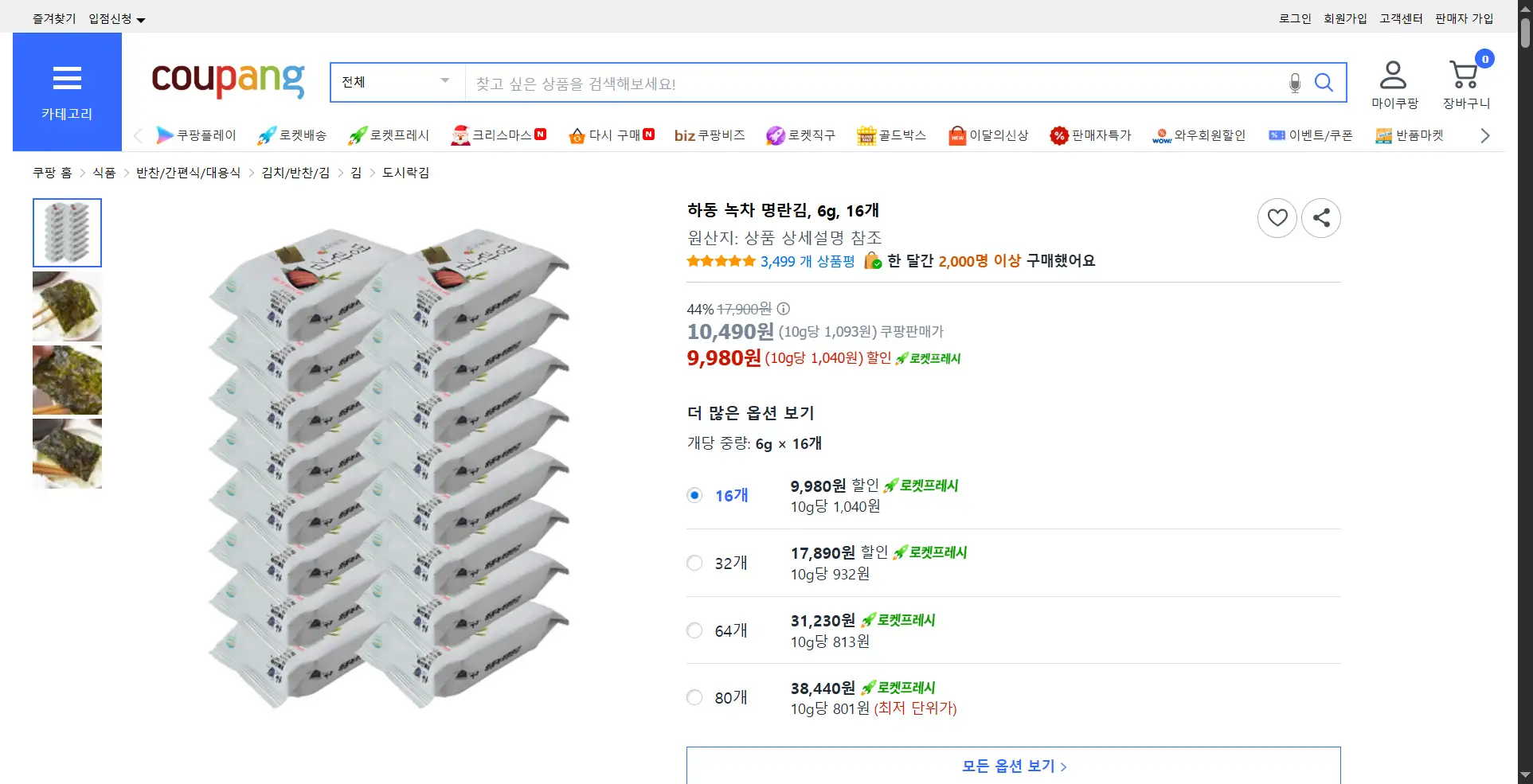Select the second product thumbnail image
The width and height of the screenshot is (1533, 784).
point(67,306)
